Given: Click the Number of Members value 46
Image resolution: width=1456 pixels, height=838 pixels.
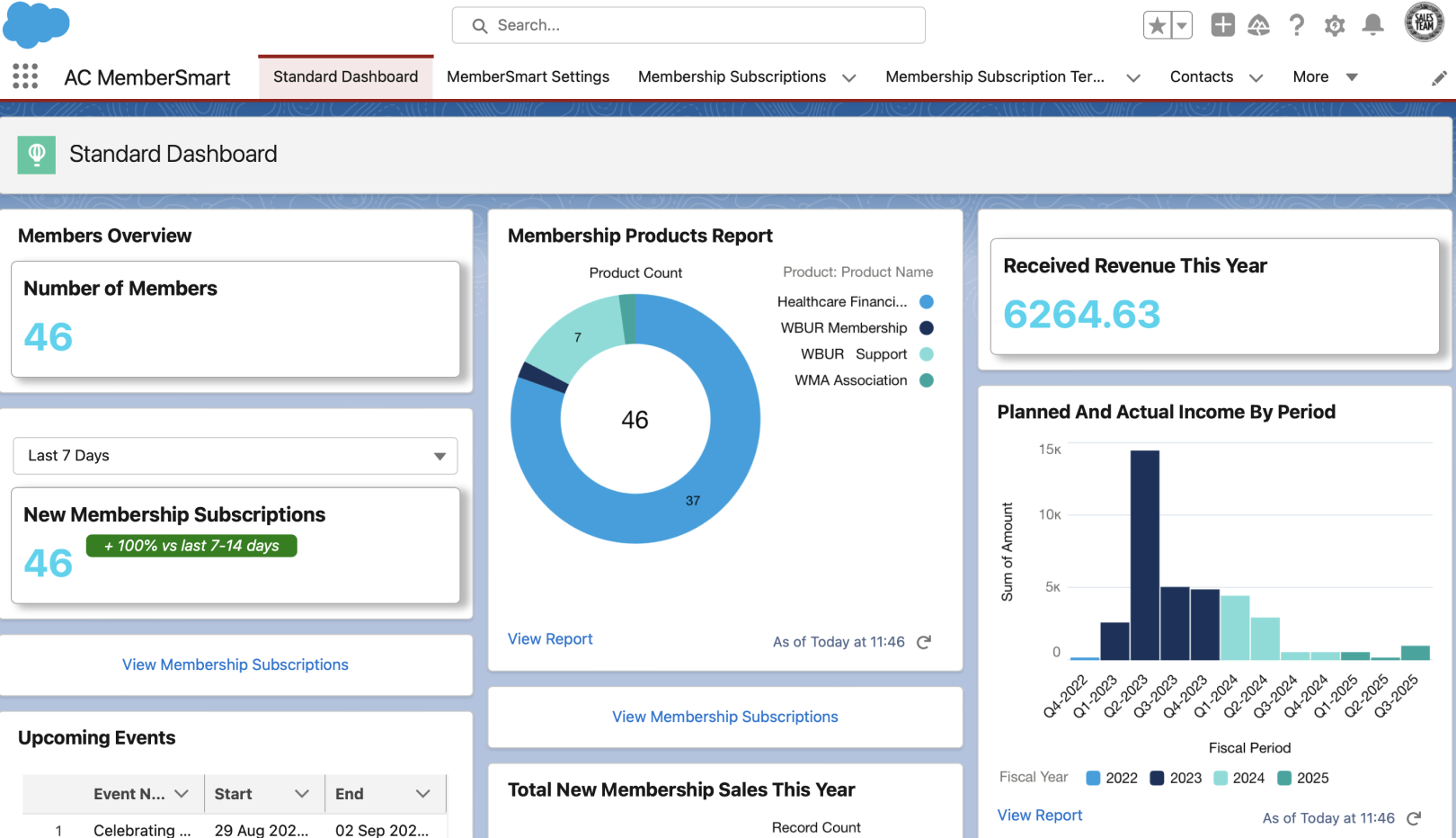Looking at the screenshot, I should tap(49, 337).
